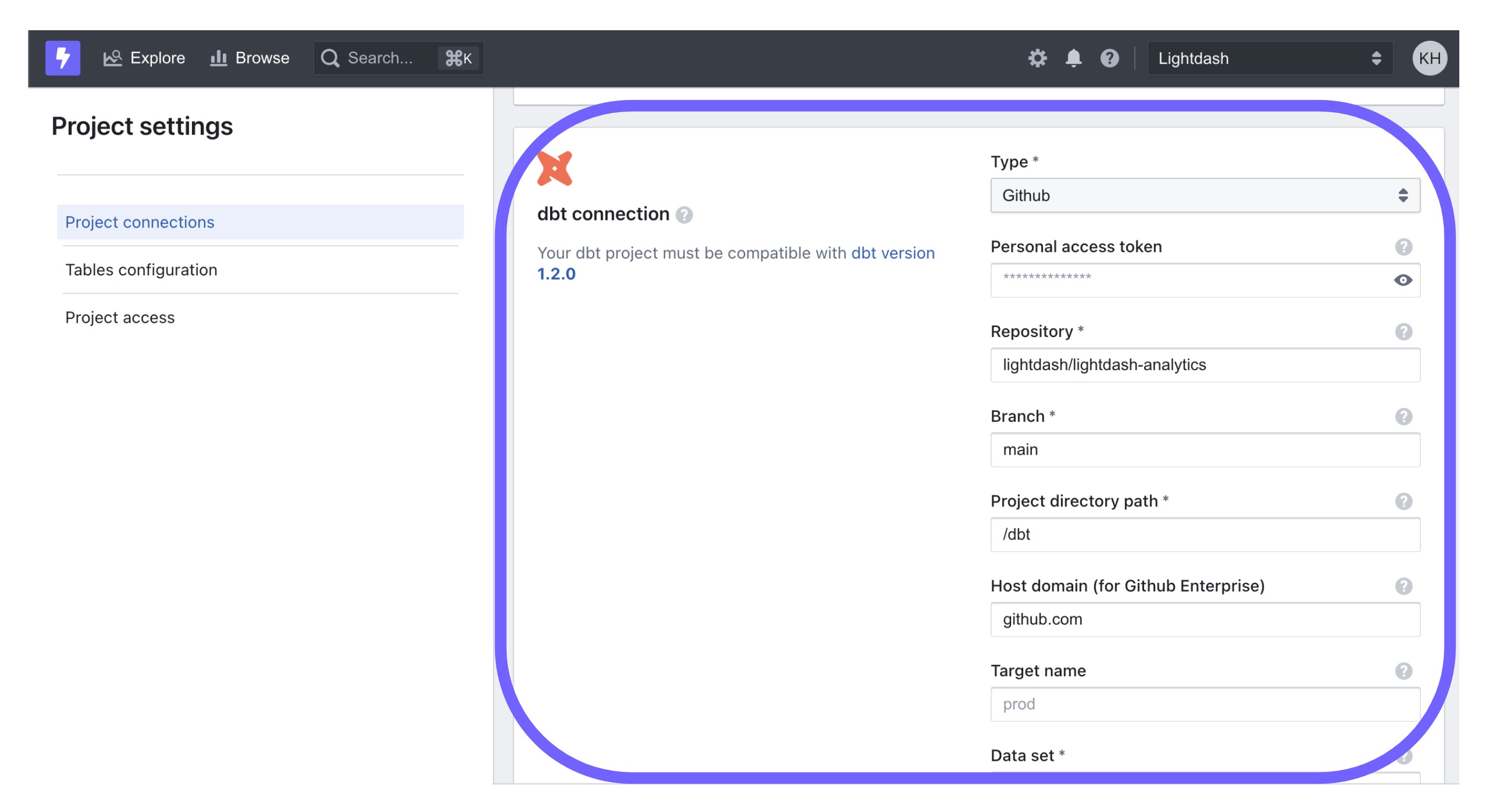Select Project access in sidebar

(x=260, y=317)
